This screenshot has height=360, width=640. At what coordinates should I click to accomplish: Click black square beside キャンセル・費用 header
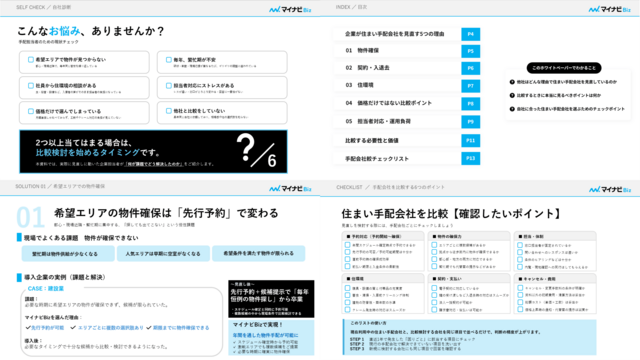[520, 279]
